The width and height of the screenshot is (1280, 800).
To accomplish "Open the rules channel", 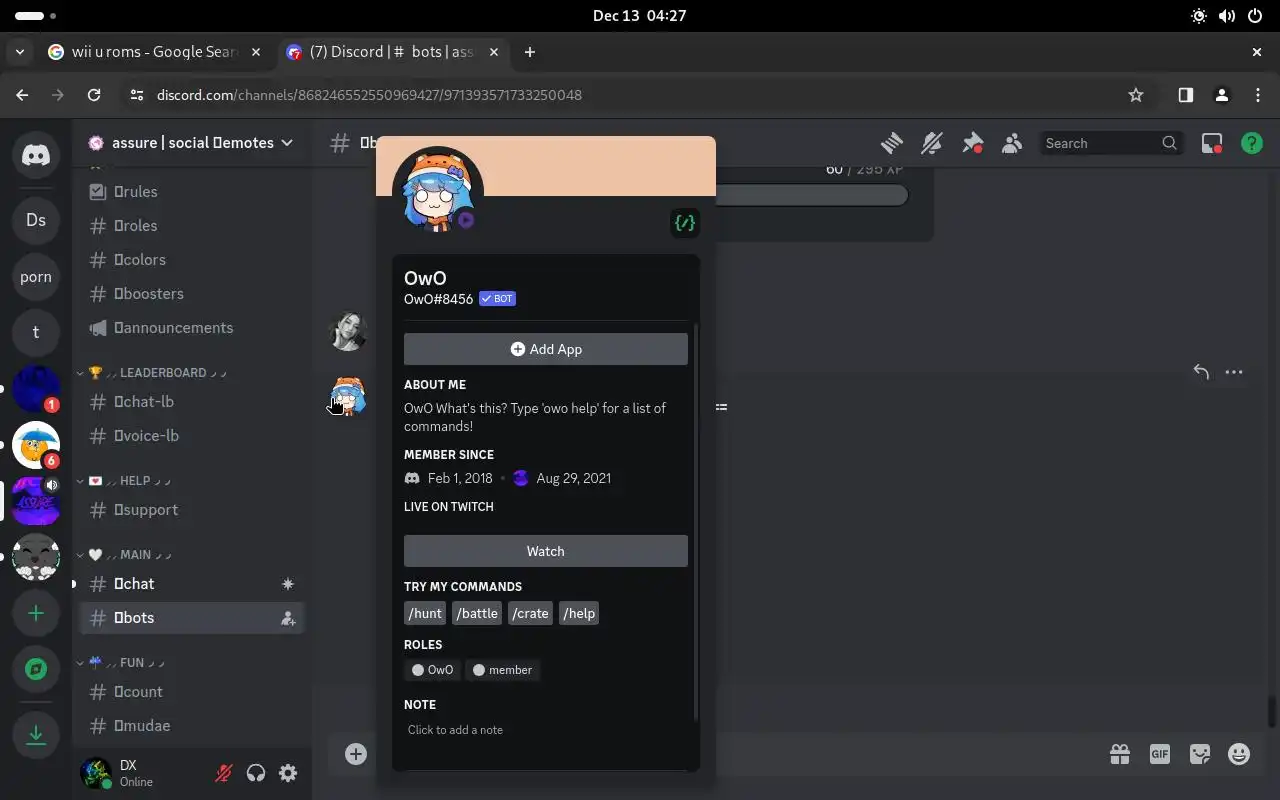I will [192, 192].
